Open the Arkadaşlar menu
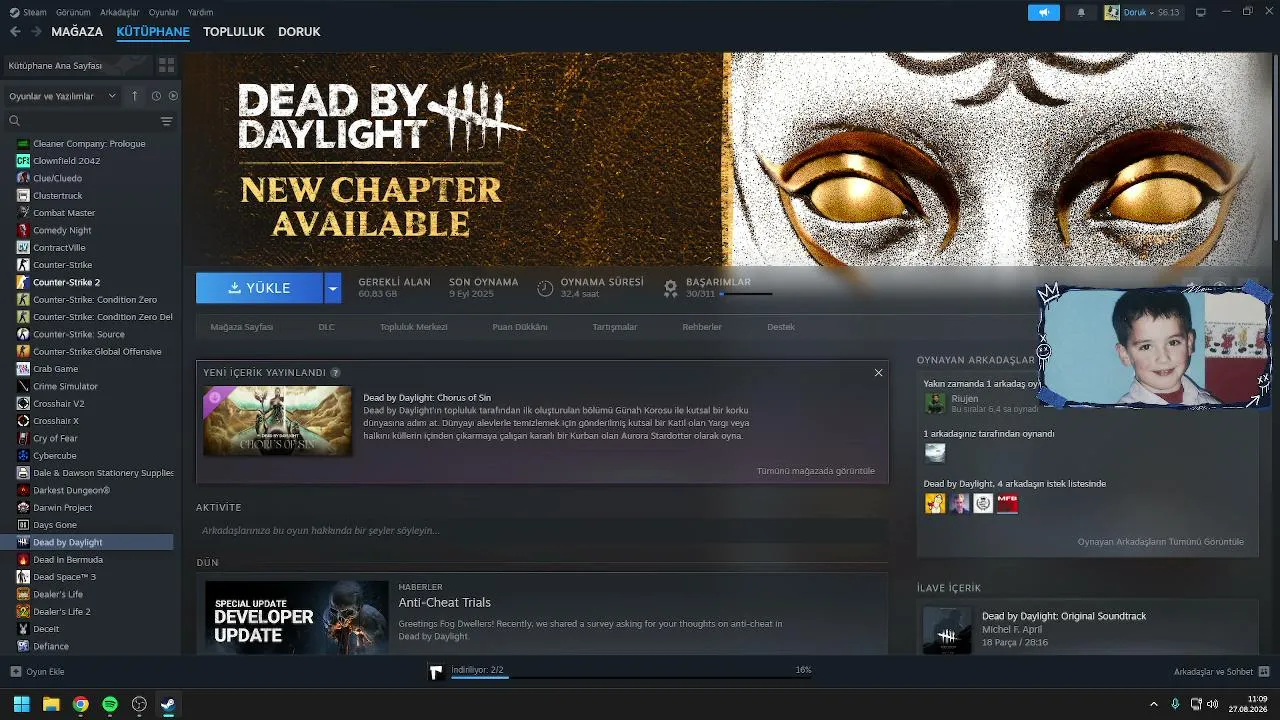This screenshot has width=1280, height=720. click(120, 12)
